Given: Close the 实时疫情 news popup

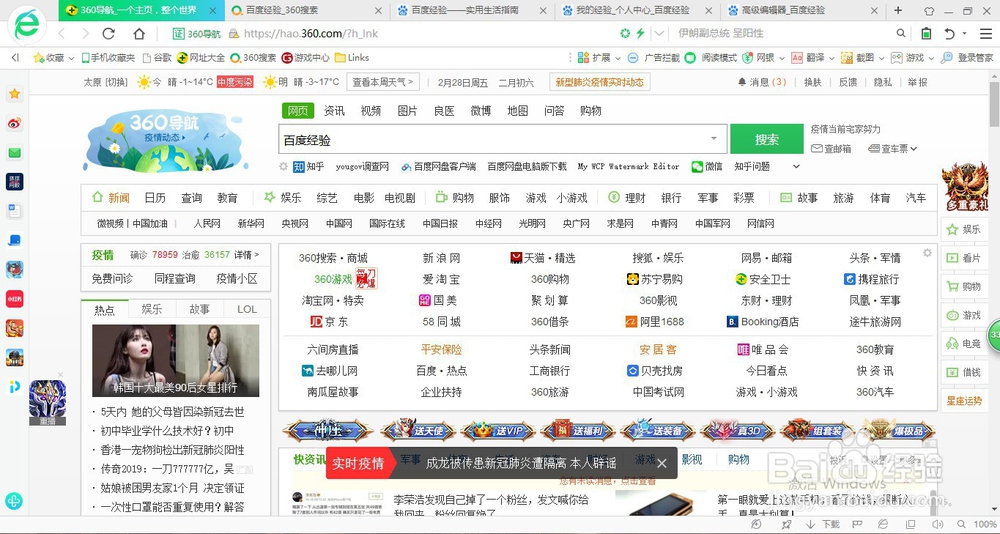Looking at the screenshot, I should tap(662, 463).
